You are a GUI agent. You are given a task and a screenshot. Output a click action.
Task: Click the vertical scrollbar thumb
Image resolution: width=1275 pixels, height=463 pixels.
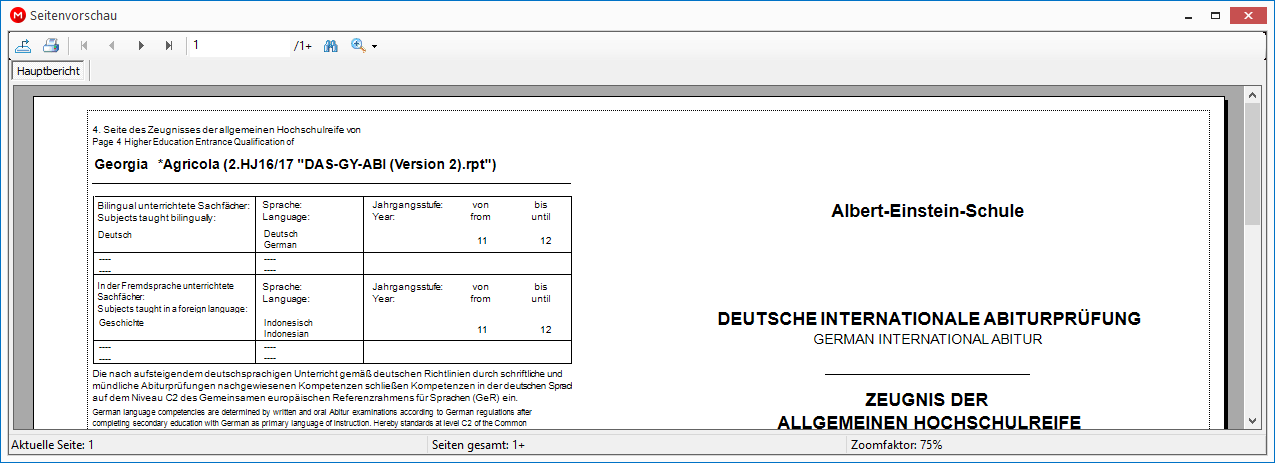1252,165
